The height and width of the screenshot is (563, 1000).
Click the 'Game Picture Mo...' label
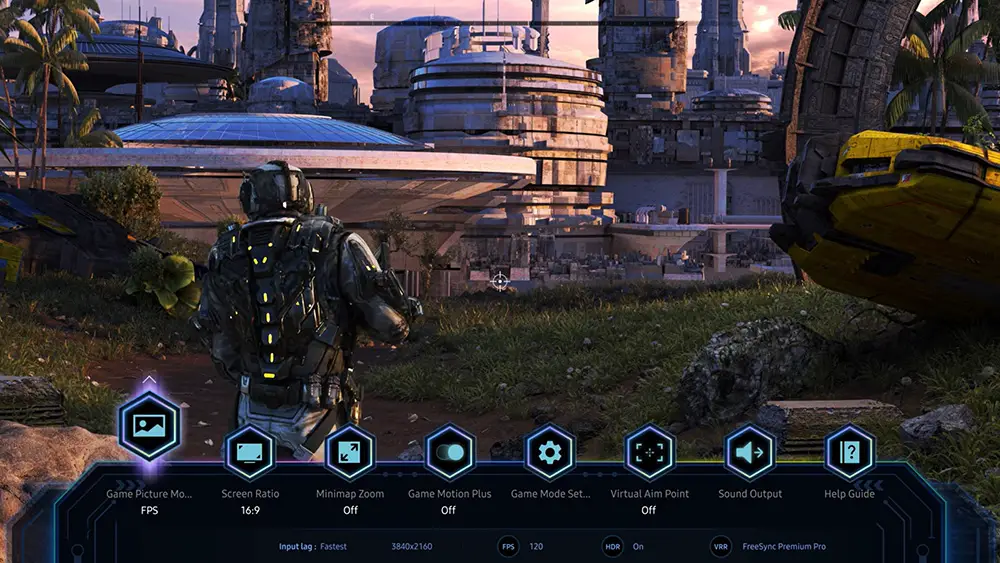tap(149, 494)
